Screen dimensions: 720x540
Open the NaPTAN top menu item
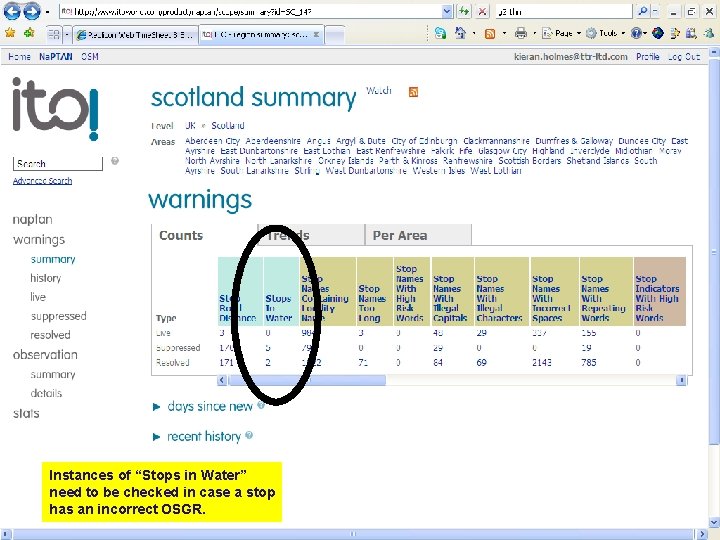point(56,56)
